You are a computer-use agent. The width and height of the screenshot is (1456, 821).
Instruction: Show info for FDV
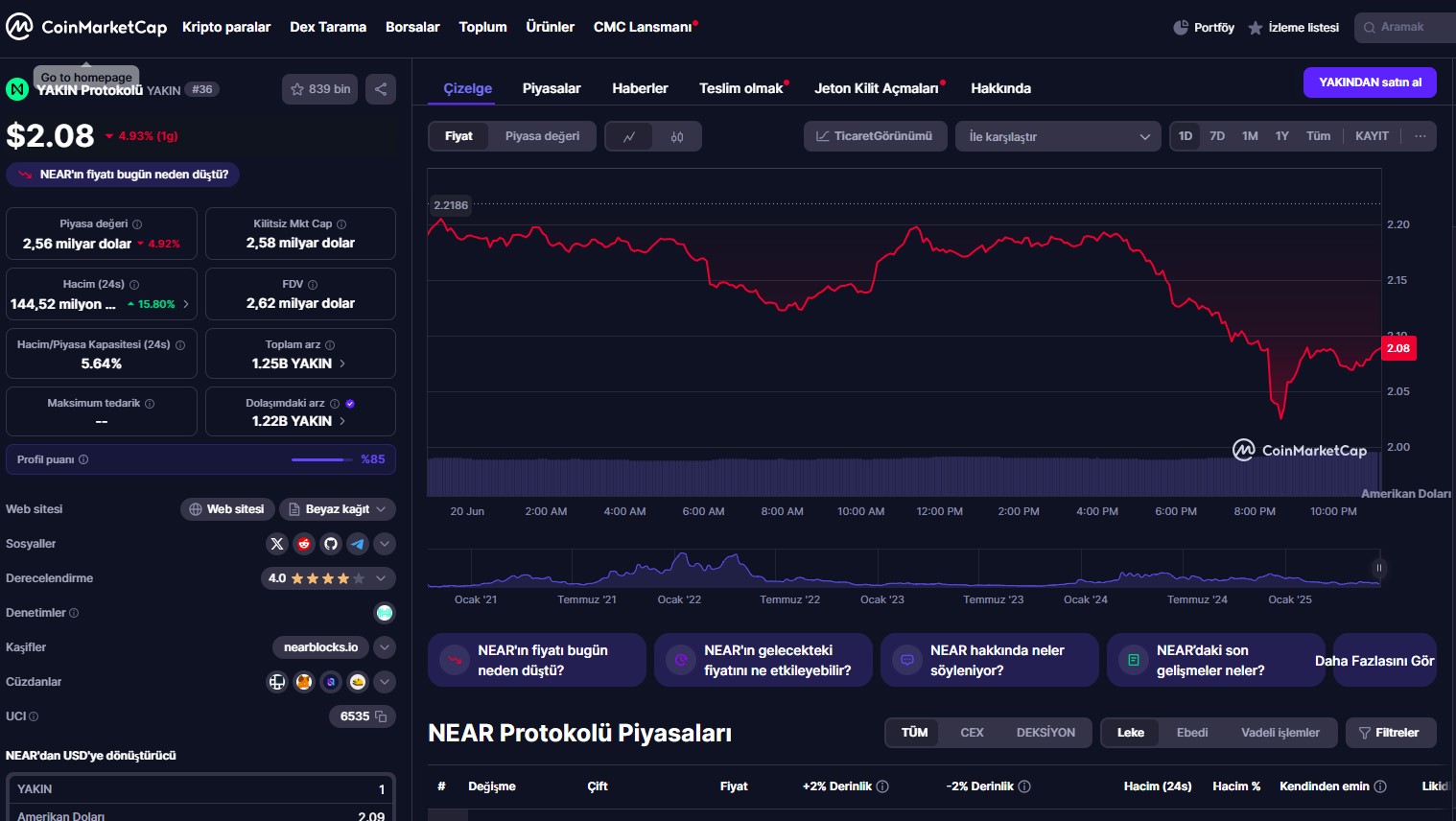[313, 285]
